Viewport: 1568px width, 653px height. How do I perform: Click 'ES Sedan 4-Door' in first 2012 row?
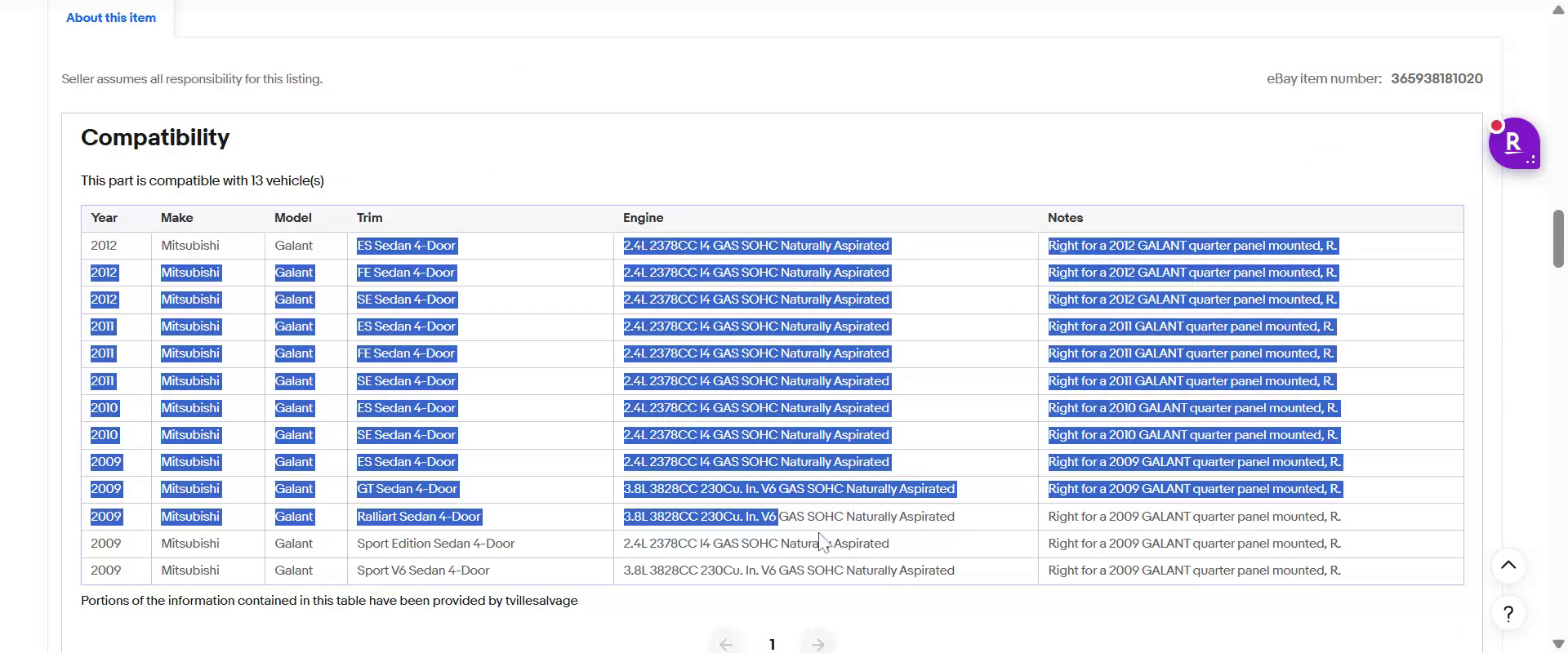point(406,246)
